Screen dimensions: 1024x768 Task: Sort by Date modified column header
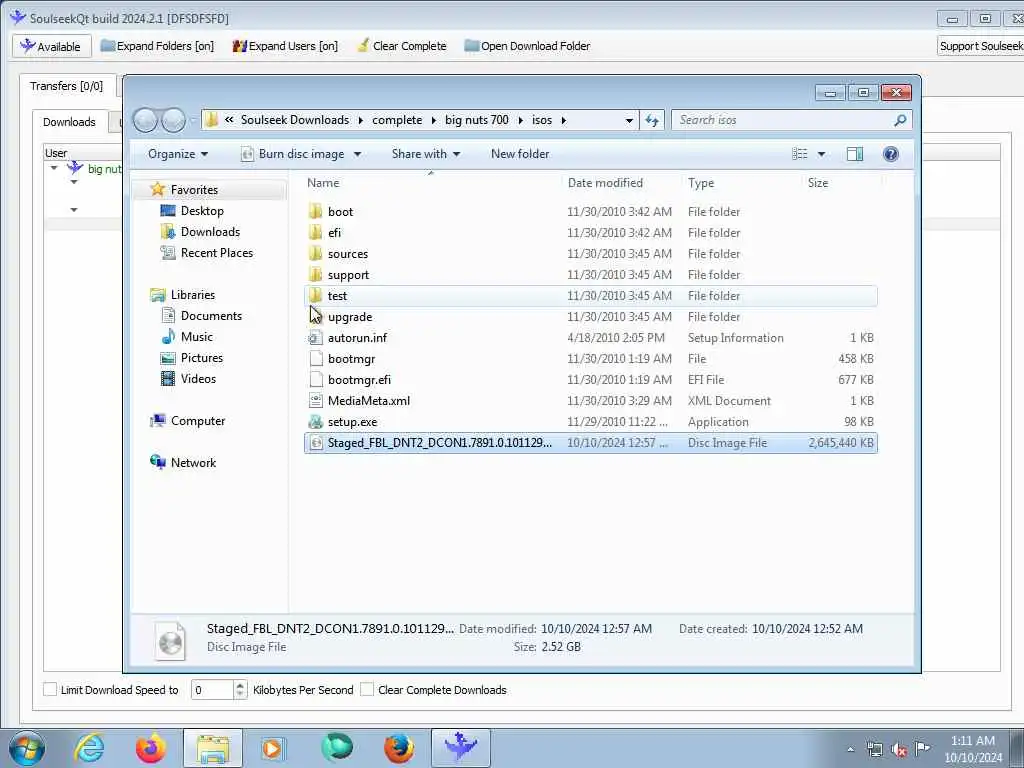pos(605,183)
